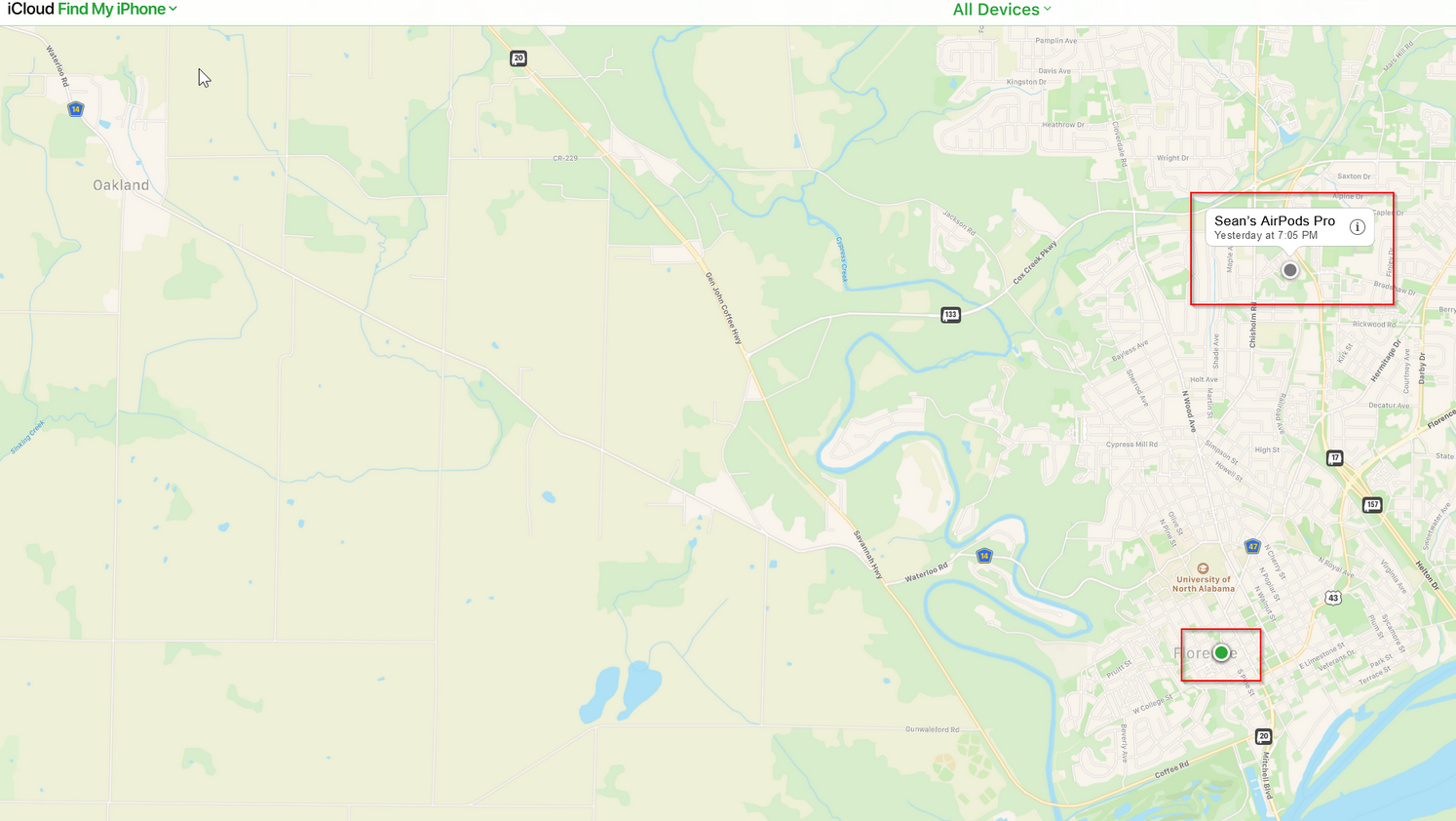Open the Find My iPhone app menu
1456x821 pixels.
pyautogui.click(x=118, y=9)
